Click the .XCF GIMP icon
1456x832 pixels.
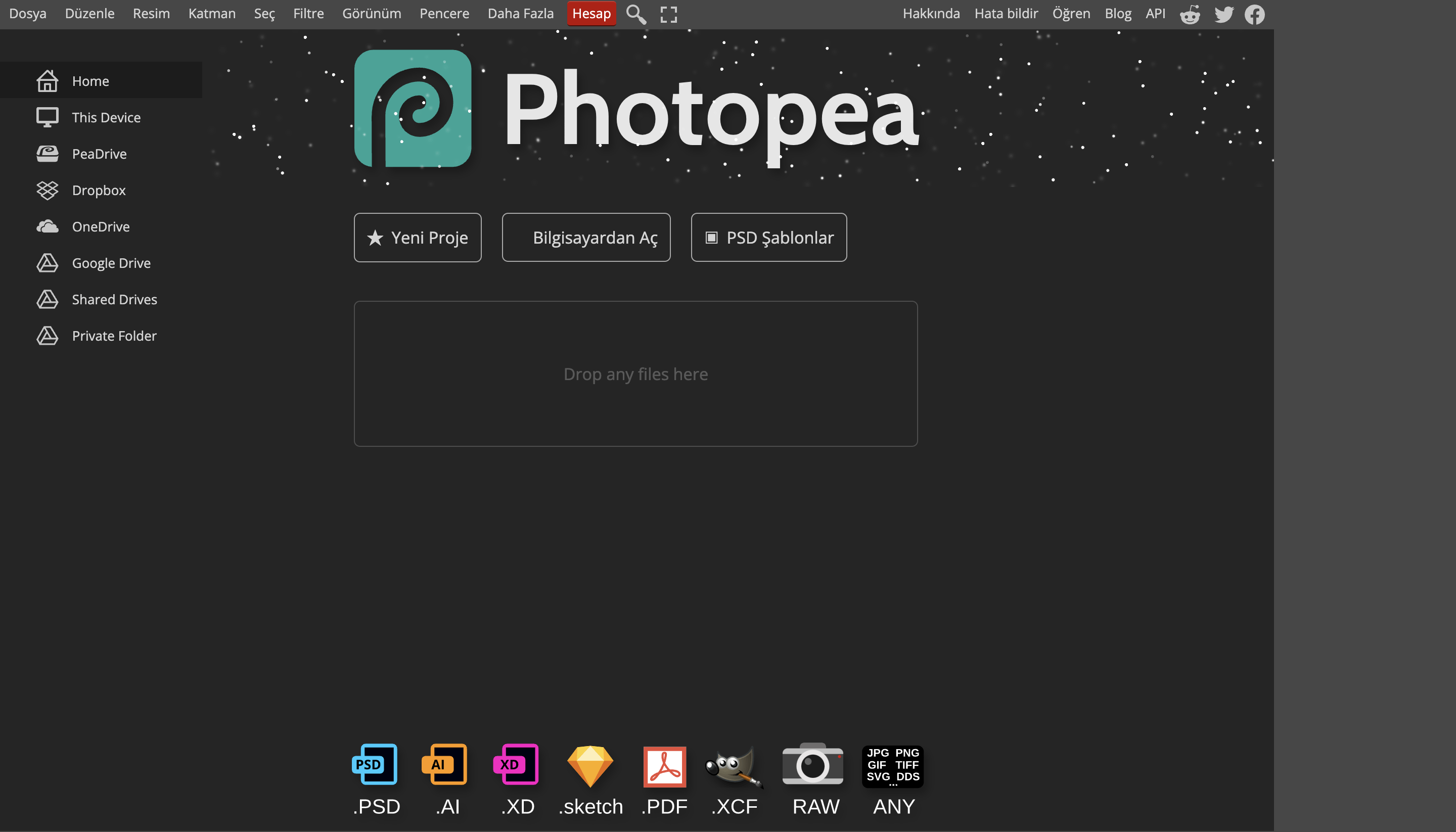coord(734,766)
